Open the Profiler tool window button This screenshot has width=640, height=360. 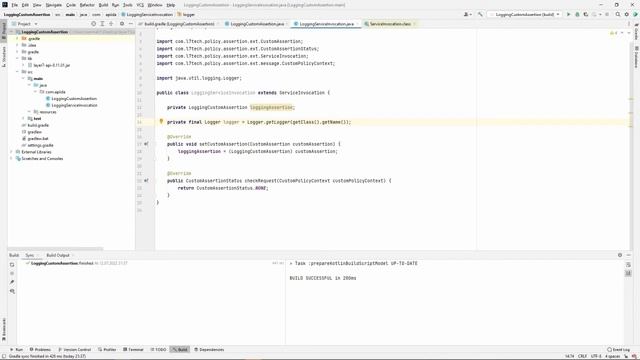(x=107, y=349)
